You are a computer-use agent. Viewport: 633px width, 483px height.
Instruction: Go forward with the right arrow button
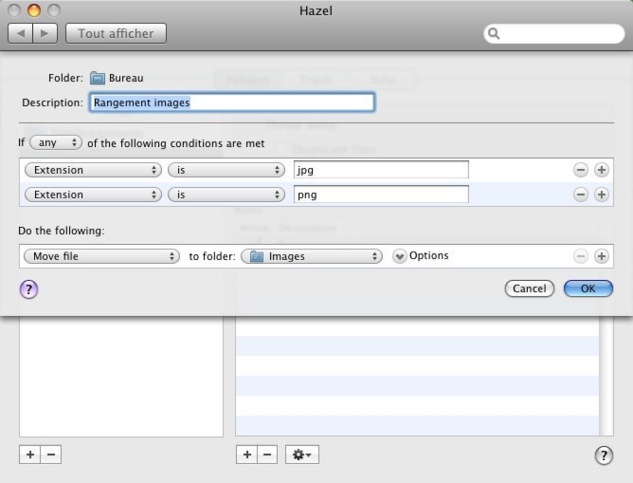pyautogui.click(x=45, y=34)
